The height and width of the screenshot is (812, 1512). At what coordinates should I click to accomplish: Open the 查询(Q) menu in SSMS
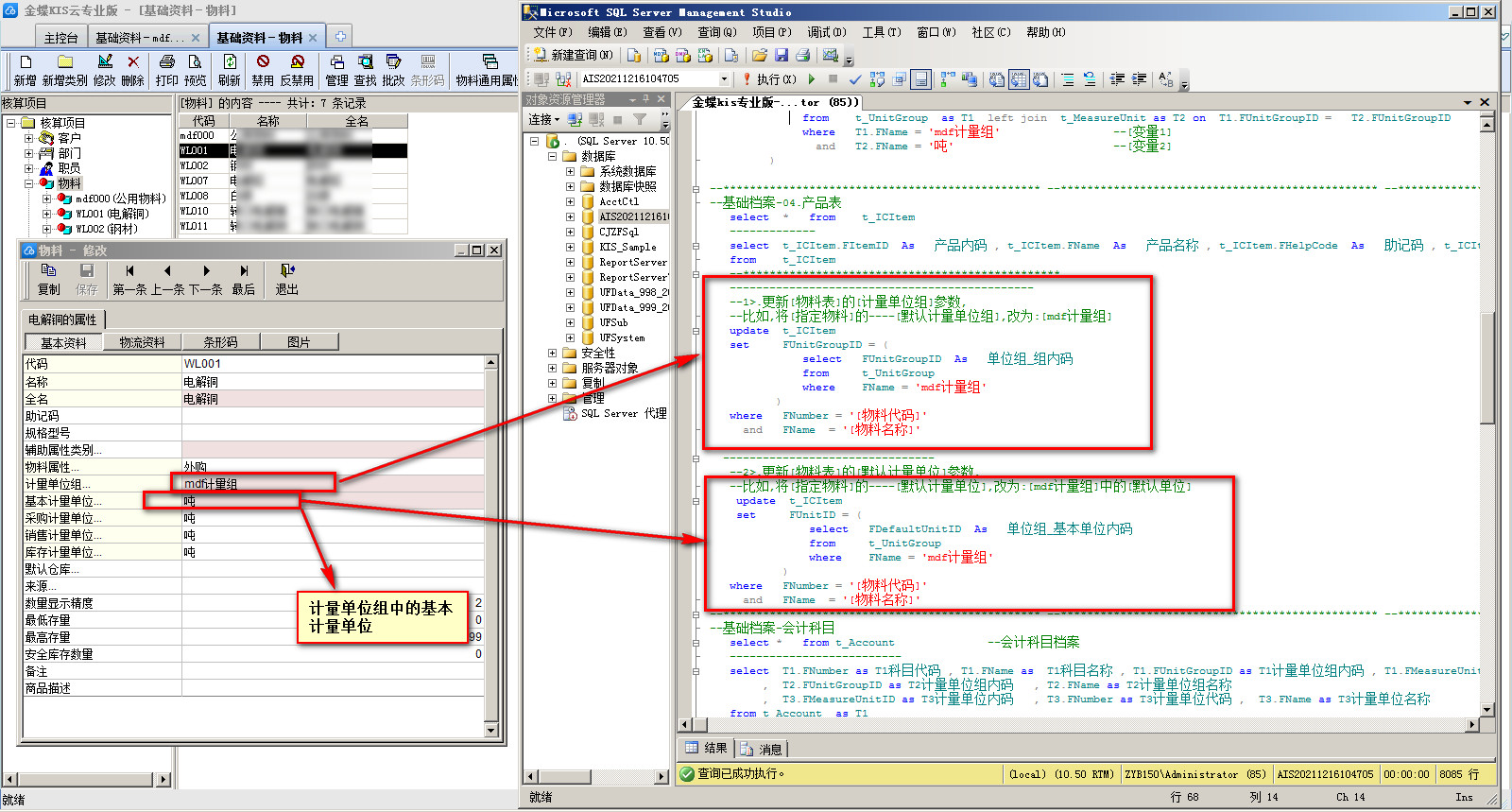(x=716, y=32)
